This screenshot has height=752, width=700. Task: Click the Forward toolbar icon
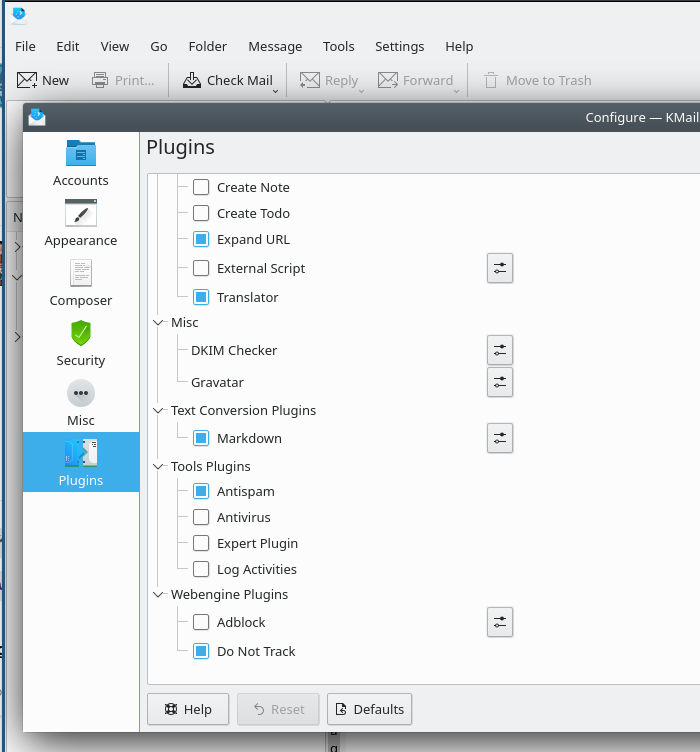coord(387,80)
